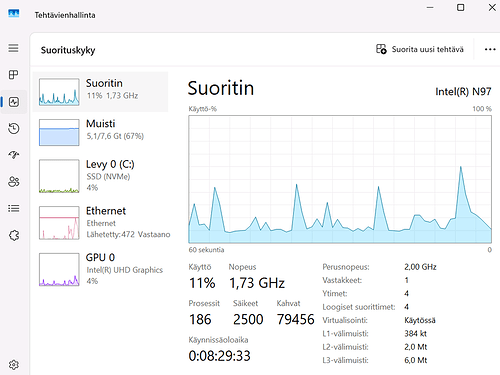Click the Tehtävienhallinta app icon in title bar
Screen dimensions: 500x375
point(14,14)
